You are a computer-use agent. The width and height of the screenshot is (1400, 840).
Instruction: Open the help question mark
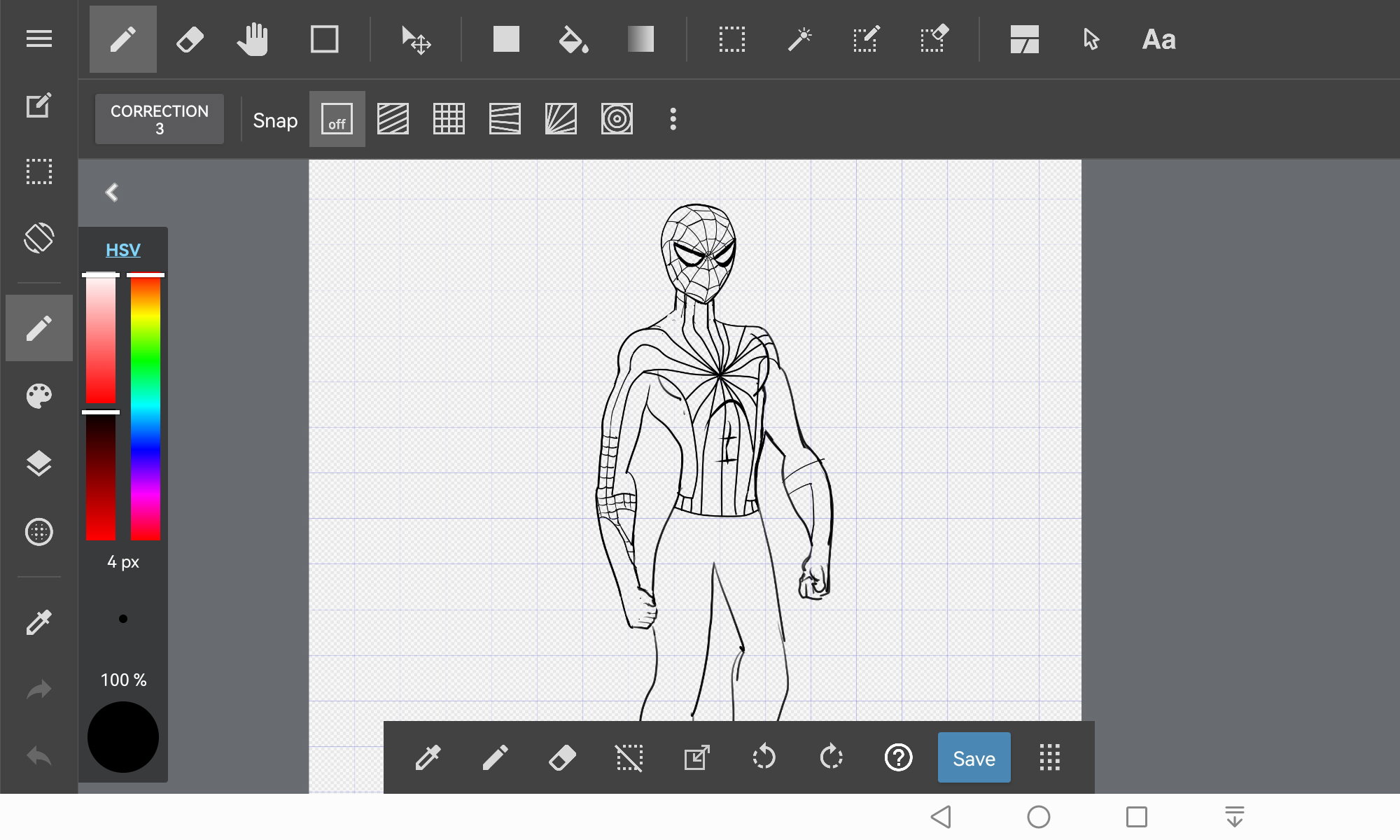(x=898, y=757)
